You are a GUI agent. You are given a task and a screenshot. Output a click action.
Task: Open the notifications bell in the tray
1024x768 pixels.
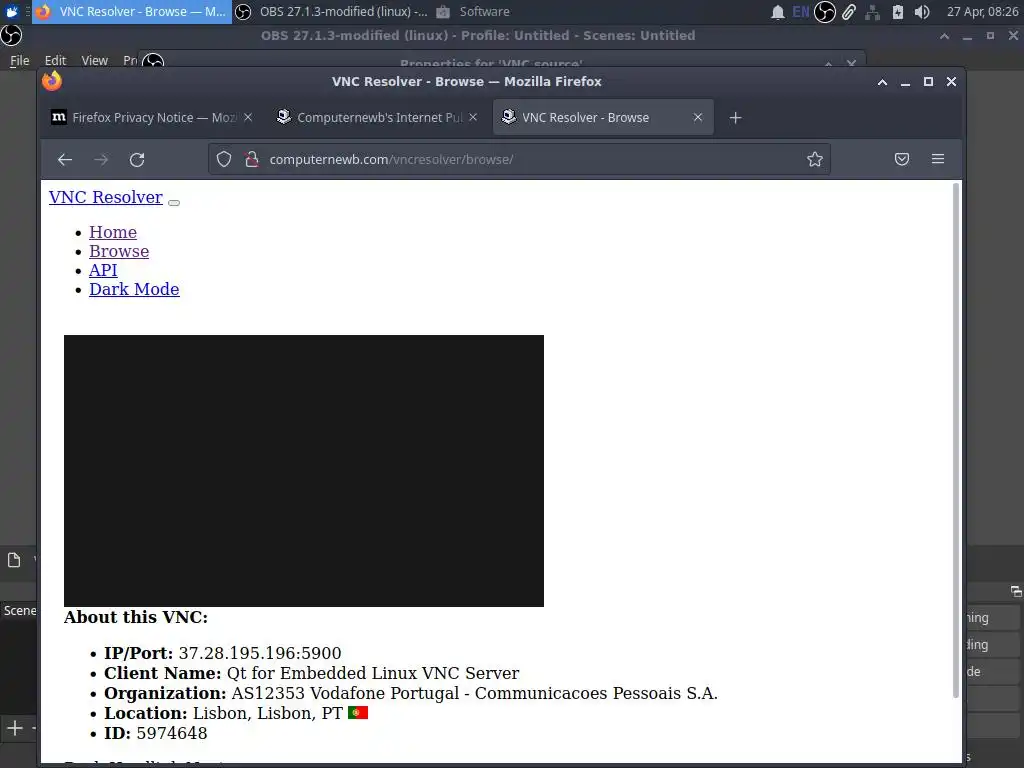click(x=777, y=12)
